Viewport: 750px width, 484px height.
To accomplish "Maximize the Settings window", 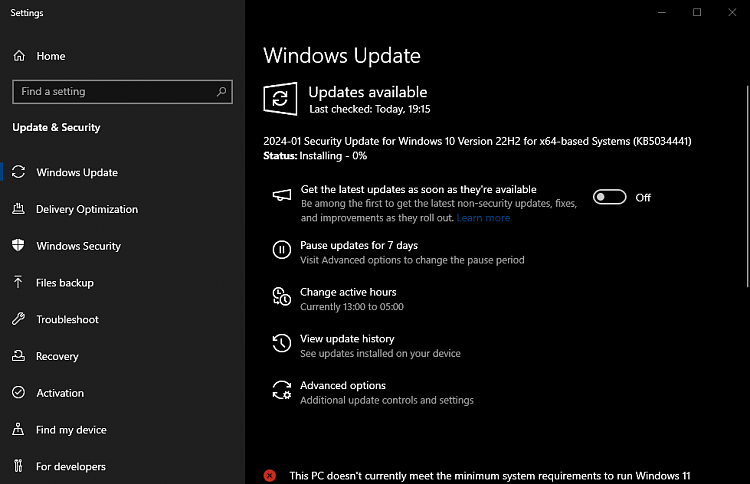I will coord(697,12).
